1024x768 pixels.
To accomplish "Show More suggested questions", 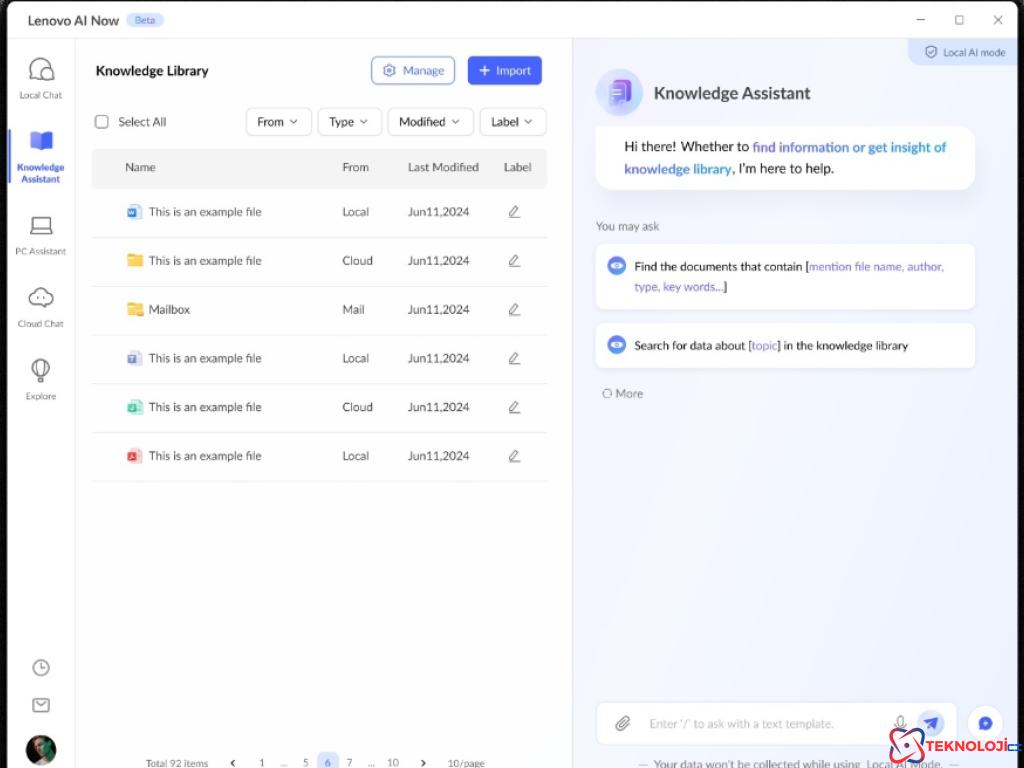I will [623, 394].
